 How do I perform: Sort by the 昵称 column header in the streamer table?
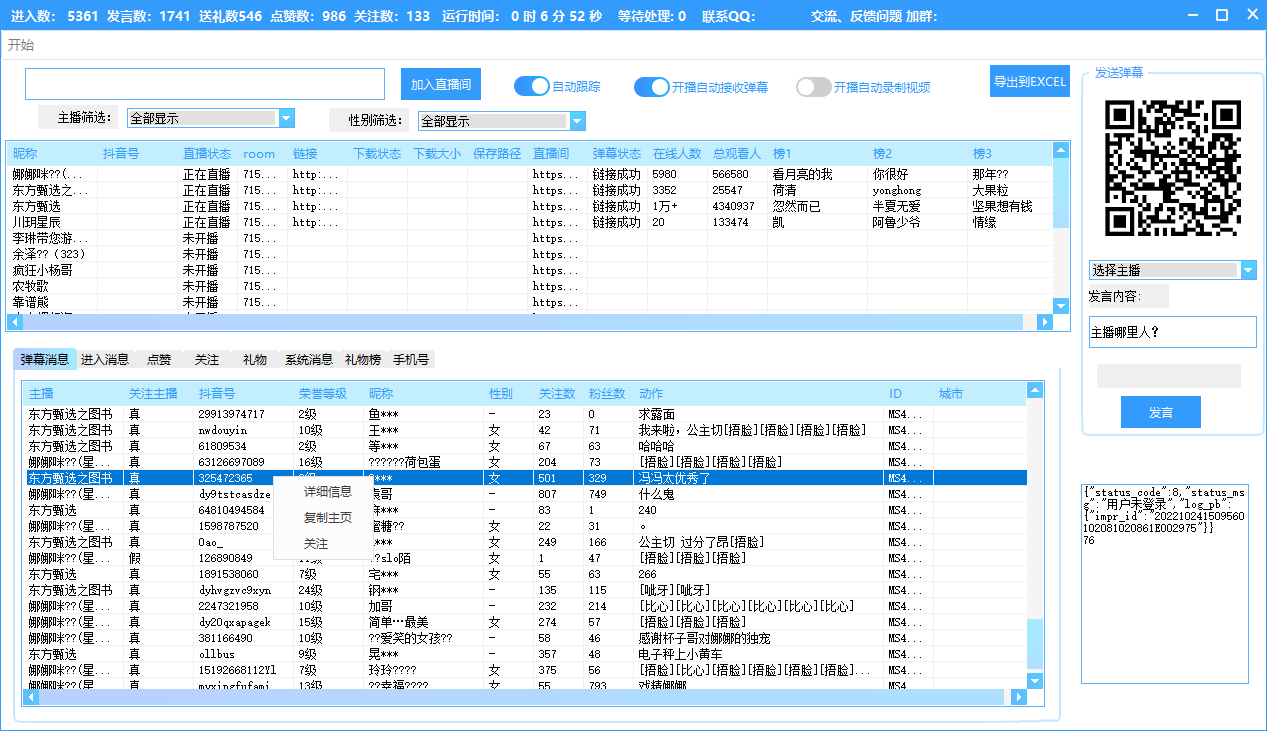(x=52, y=154)
